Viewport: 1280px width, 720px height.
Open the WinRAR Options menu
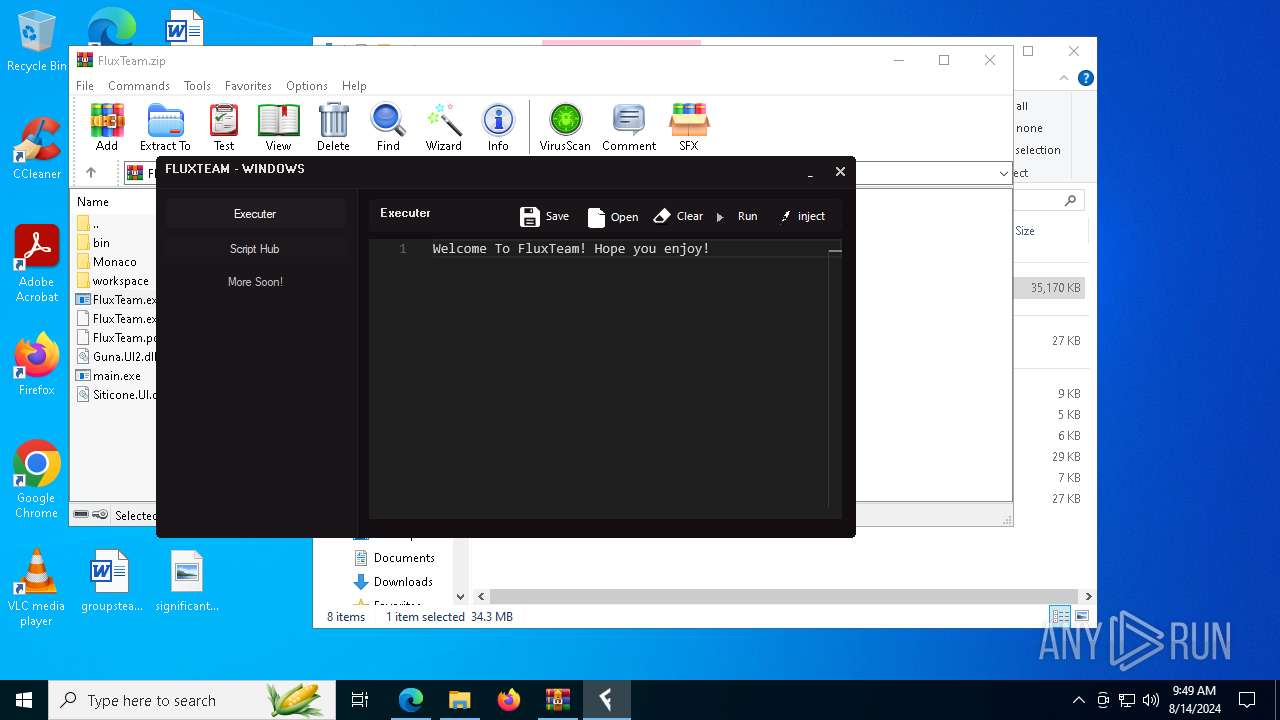[307, 86]
